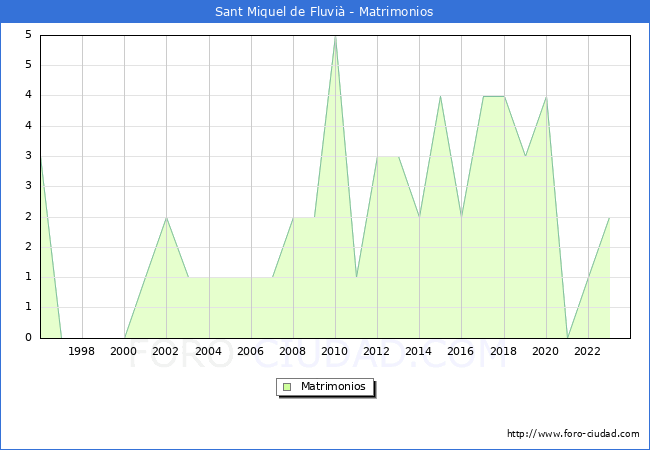Click the 2023 endpoint of the series
Image resolution: width=650 pixels, height=450 pixels.
pos(609,218)
